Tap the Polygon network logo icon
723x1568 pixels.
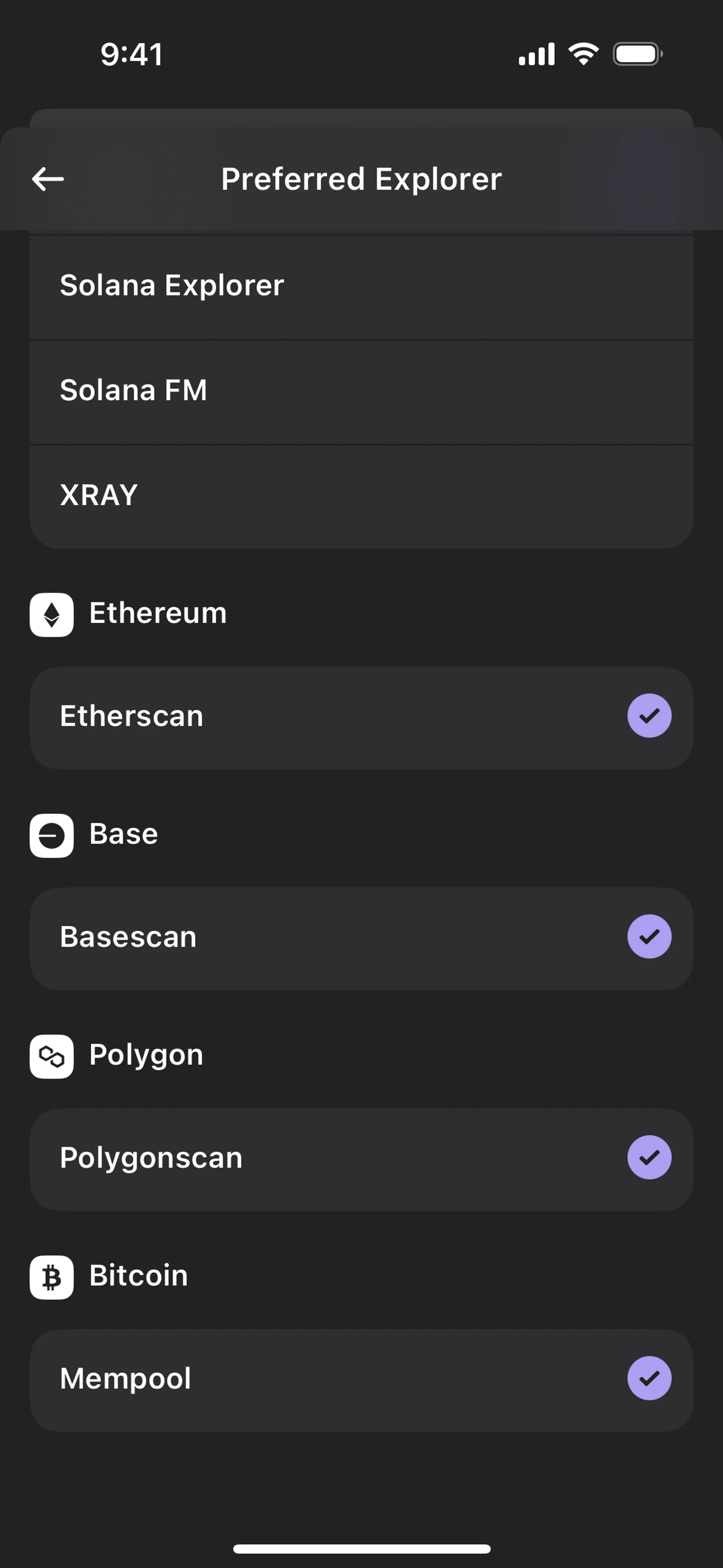pyautogui.click(x=52, y=1057)
